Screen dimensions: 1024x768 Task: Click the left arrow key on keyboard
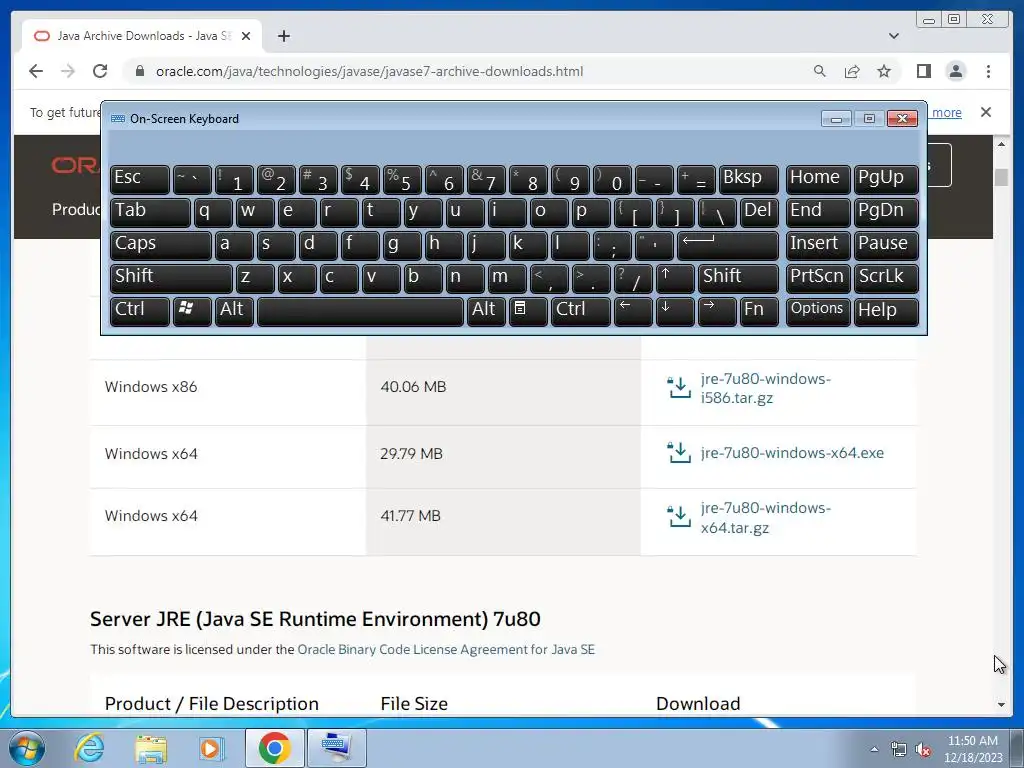[633, 311]
